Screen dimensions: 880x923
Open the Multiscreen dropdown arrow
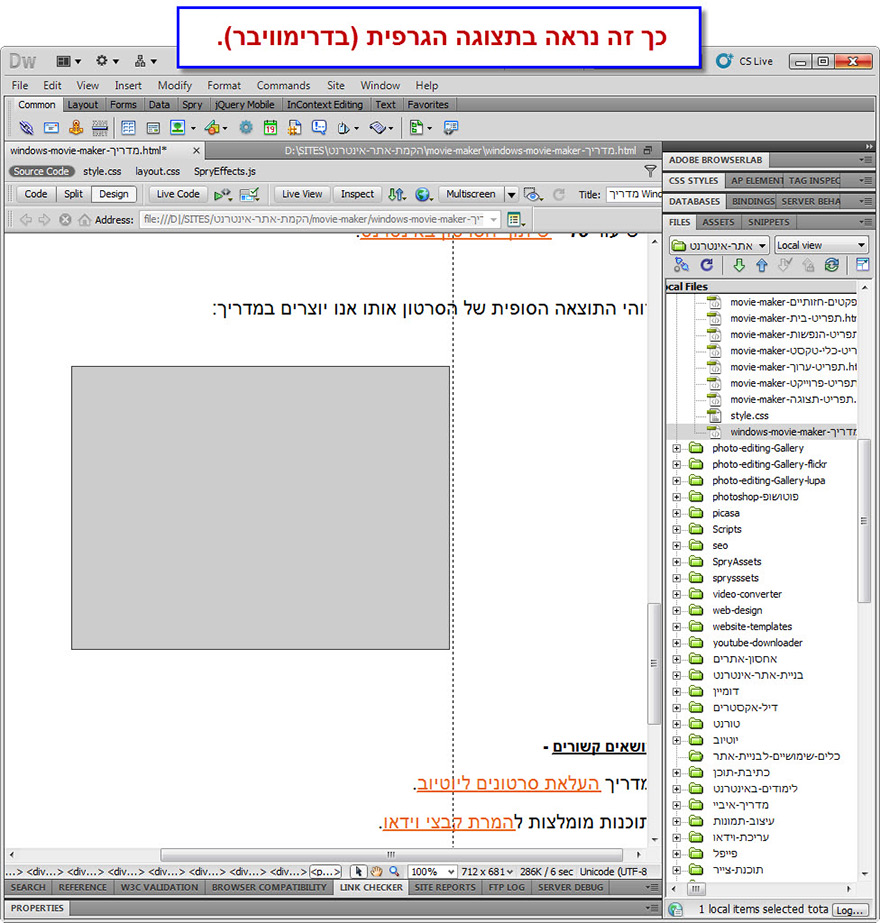click(512, 194)
